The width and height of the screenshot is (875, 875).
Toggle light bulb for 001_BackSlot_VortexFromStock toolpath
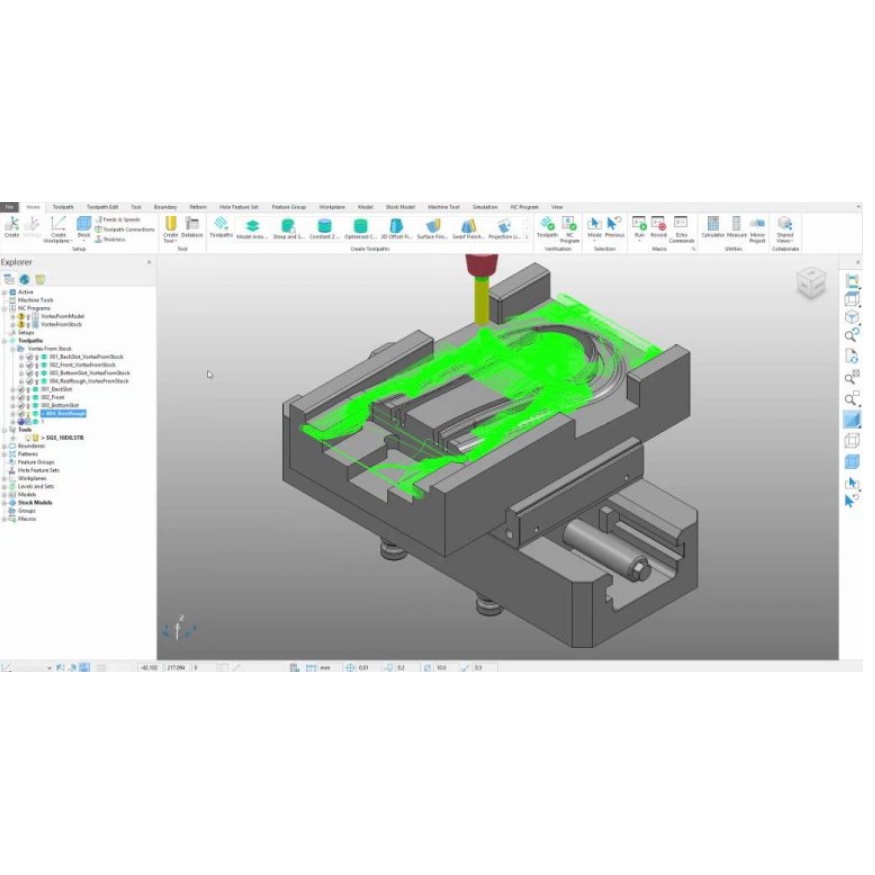coord(37,357)
